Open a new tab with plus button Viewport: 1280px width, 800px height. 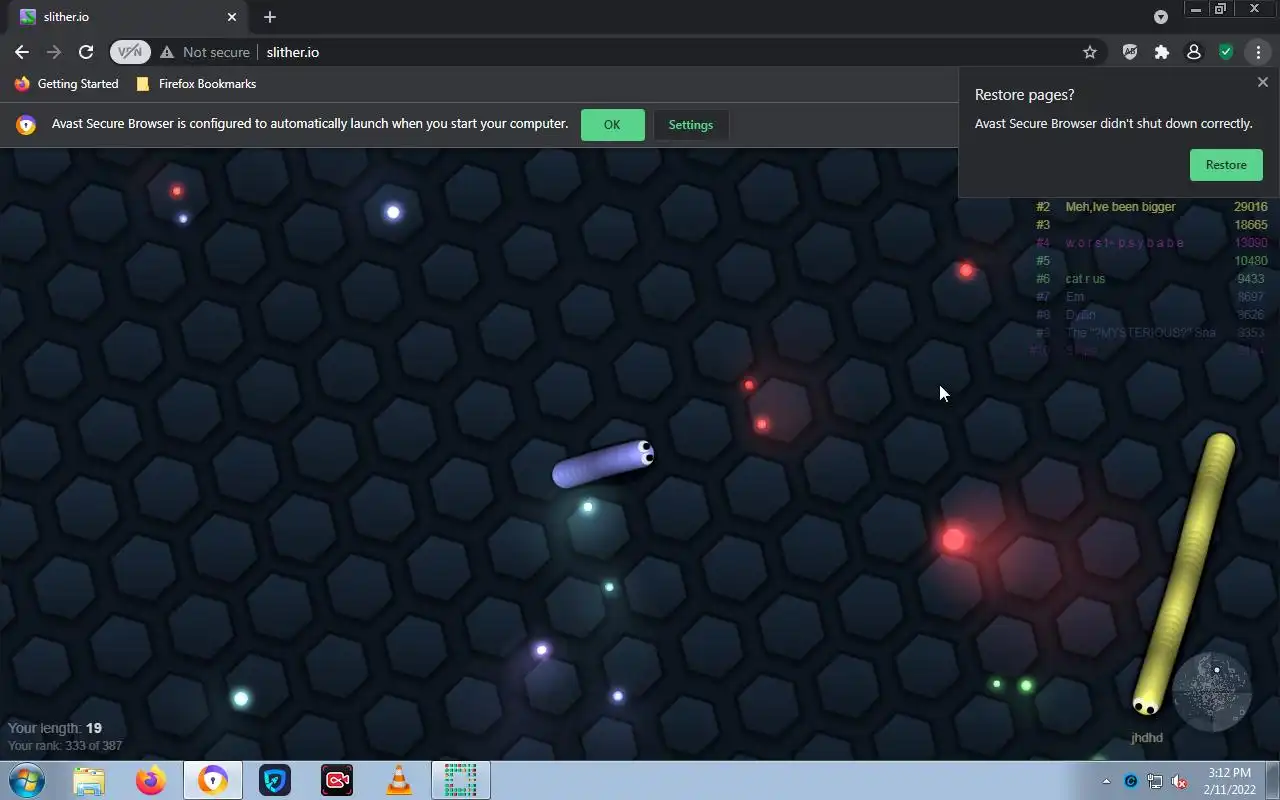270,17
